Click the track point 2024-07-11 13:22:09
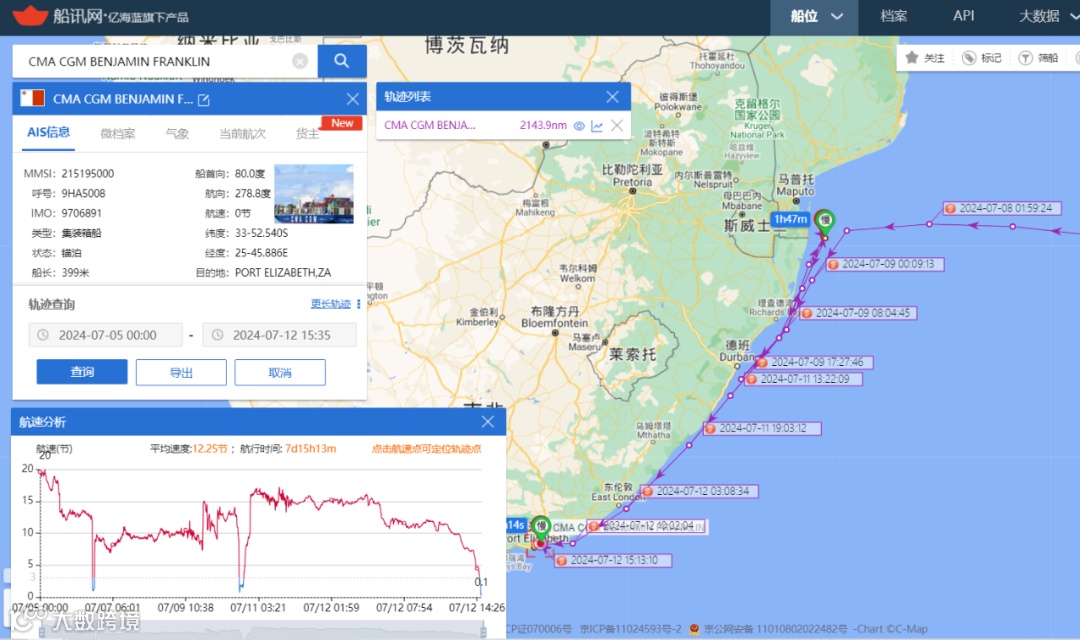Viewport: 1080px width, 640px height. pos(802,379)
